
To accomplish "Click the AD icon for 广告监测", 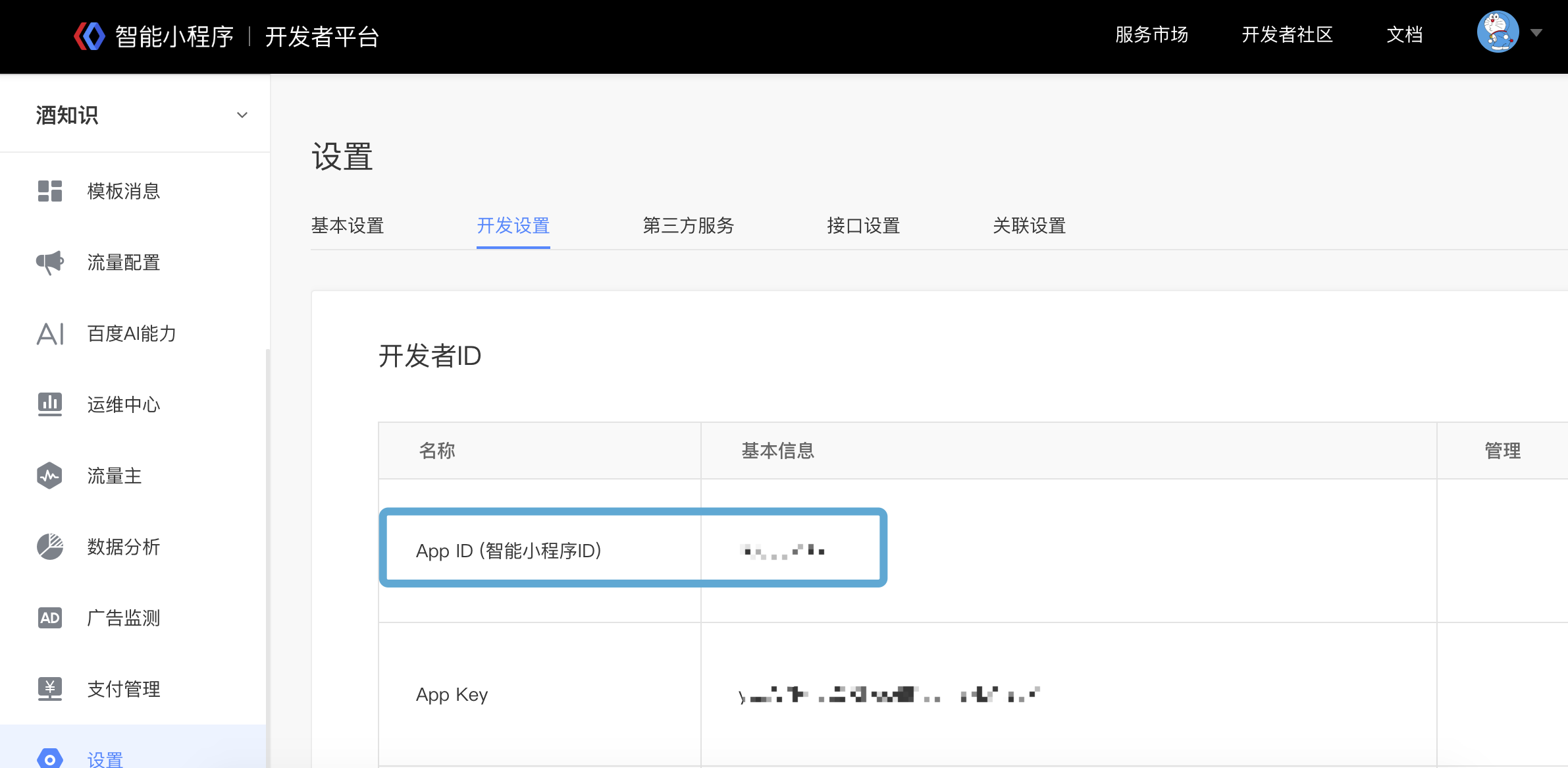I will tap(49, 618).
